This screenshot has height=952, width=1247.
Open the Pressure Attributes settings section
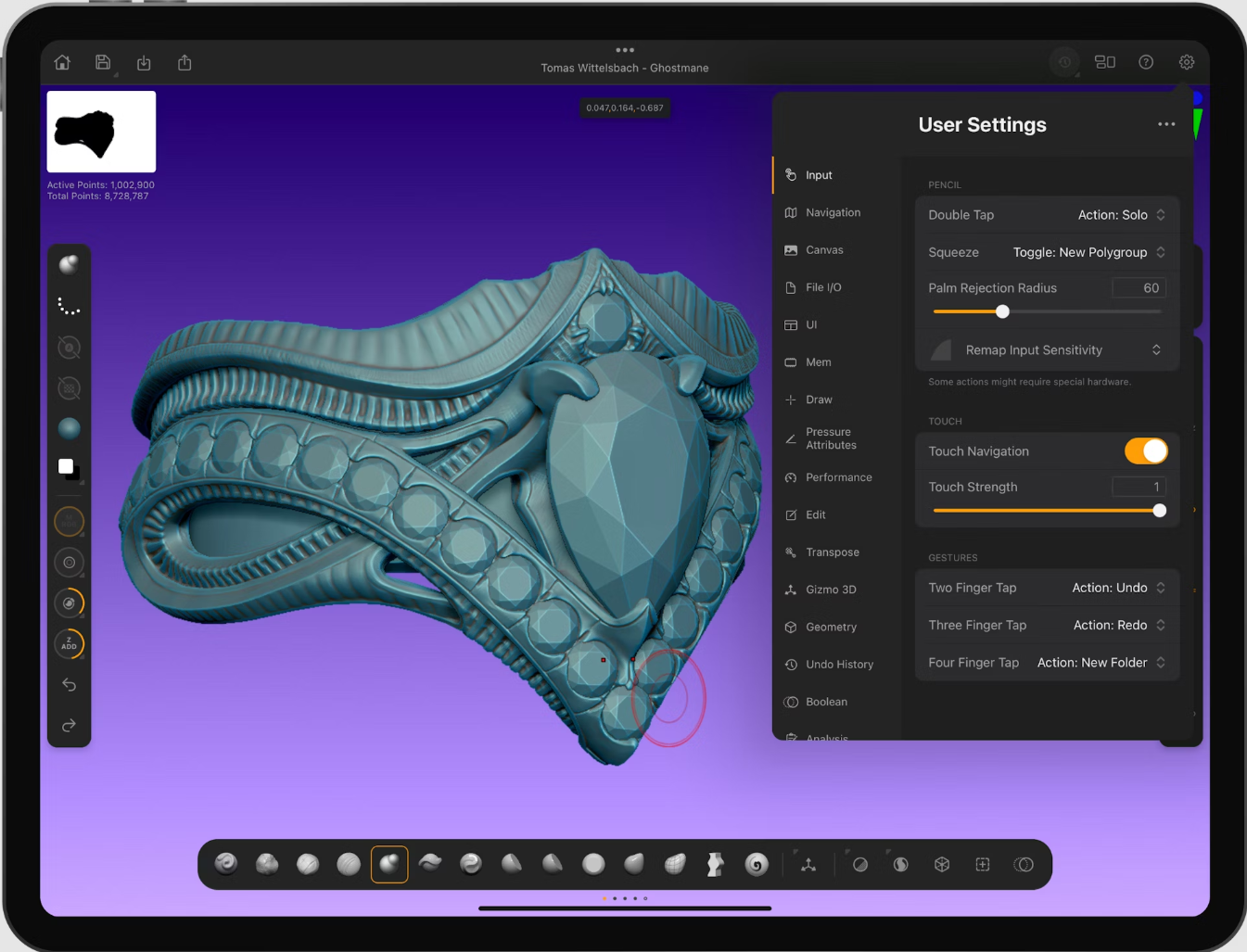click(833, 438)
